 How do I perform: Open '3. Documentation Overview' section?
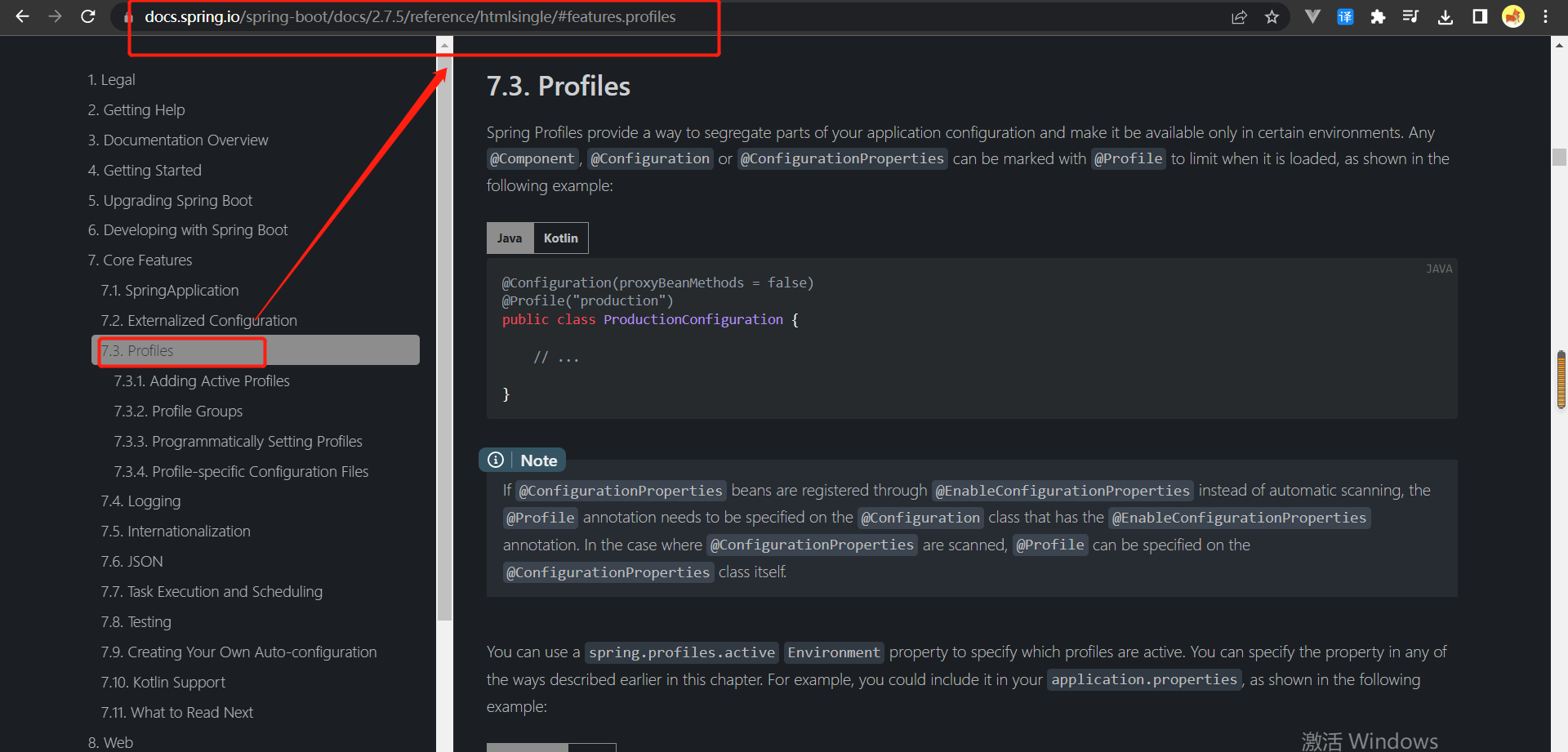pos(178,140)
